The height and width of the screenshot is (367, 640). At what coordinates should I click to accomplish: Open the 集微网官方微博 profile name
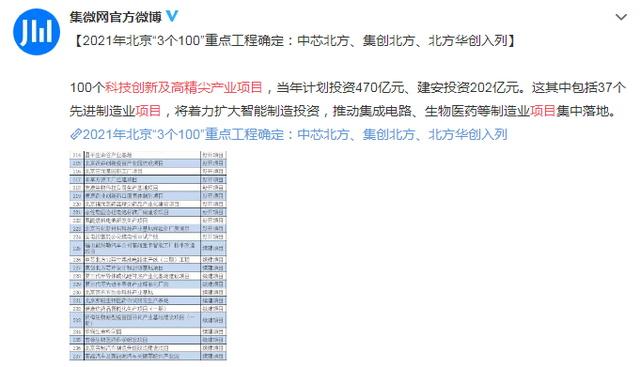click(116, 17)
